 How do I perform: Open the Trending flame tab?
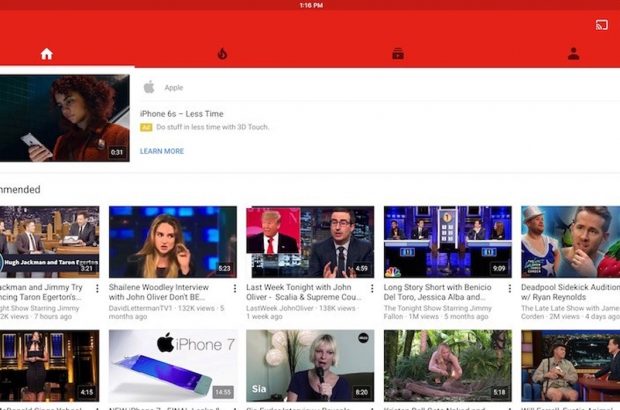click(222, 54)
